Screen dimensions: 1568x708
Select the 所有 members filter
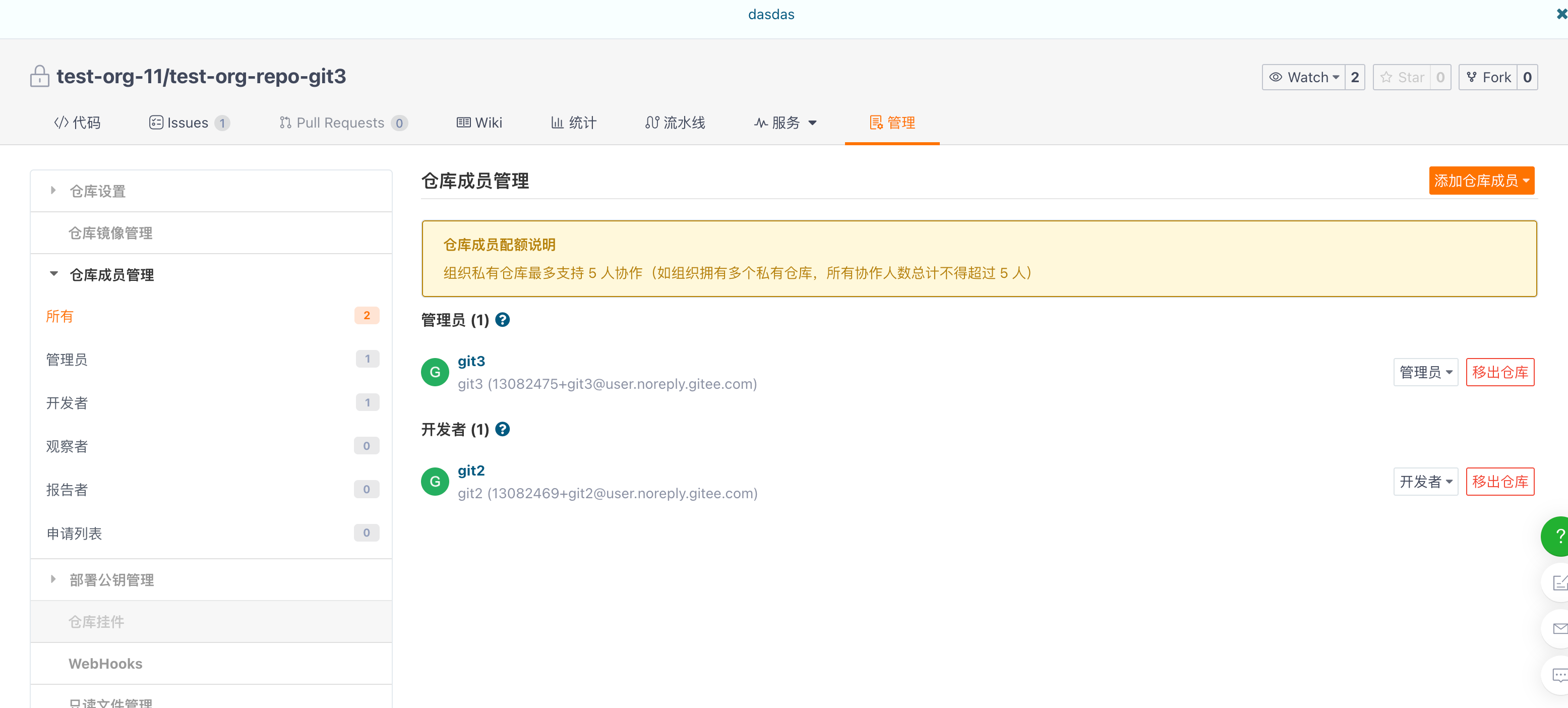click(211, 316)
